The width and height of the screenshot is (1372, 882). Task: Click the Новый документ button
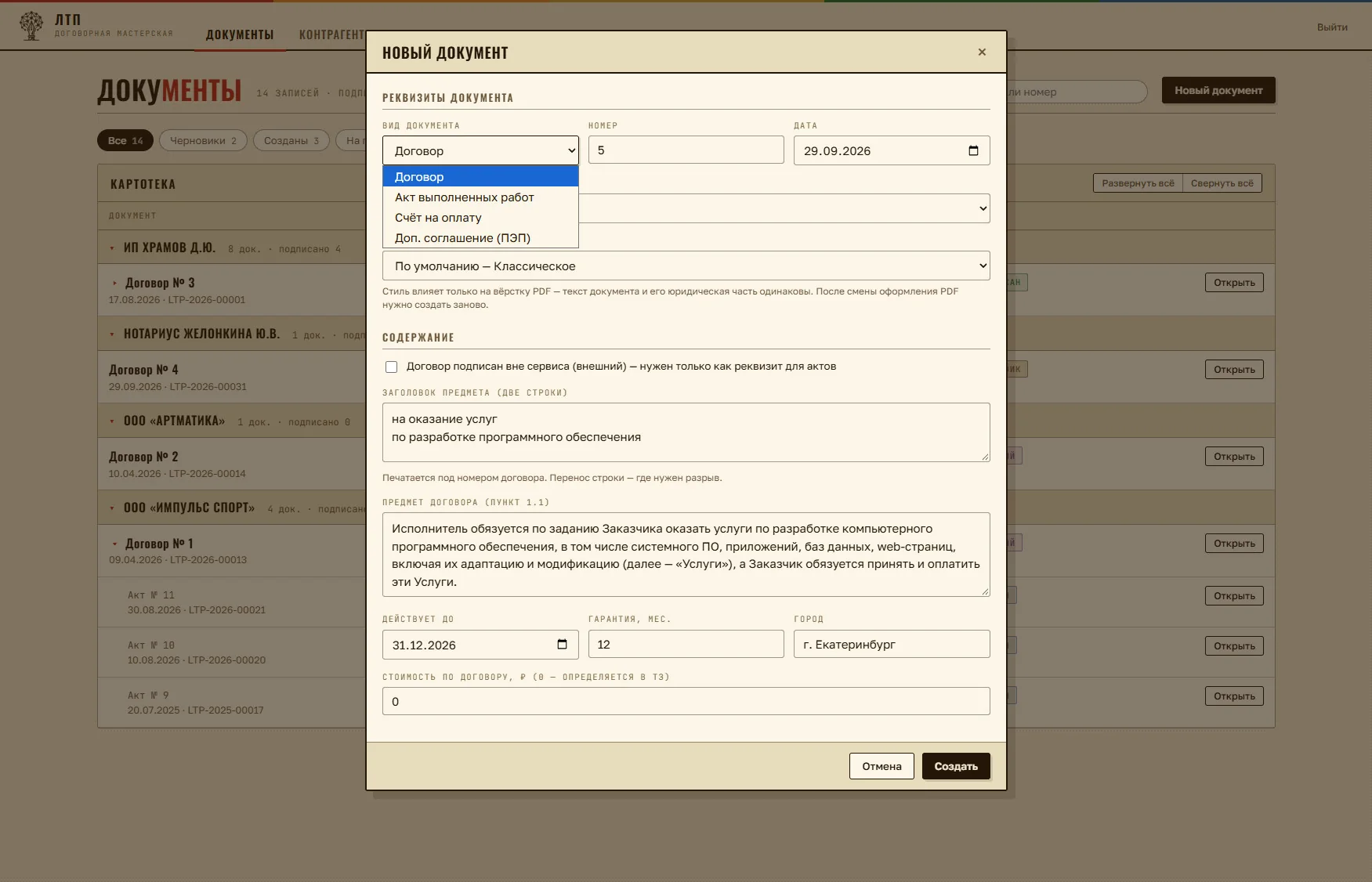[1218, 90]
